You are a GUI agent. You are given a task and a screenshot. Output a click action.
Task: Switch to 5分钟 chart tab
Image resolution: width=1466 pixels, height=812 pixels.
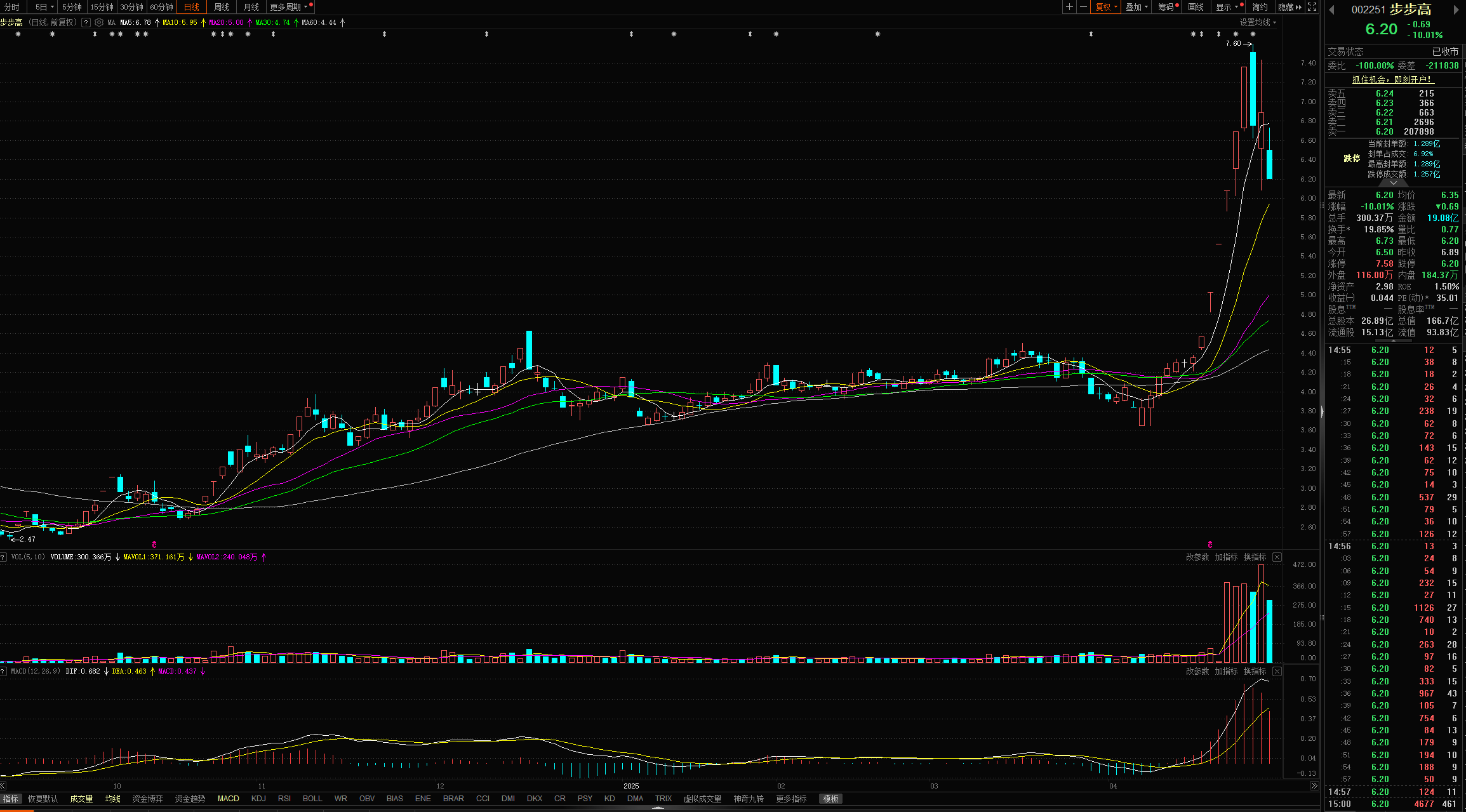tap(72, 7)
